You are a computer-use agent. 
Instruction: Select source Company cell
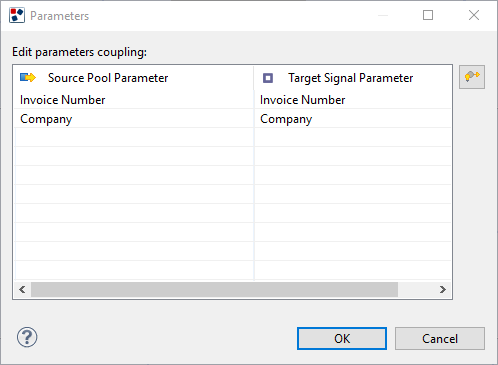click(134, 119)
